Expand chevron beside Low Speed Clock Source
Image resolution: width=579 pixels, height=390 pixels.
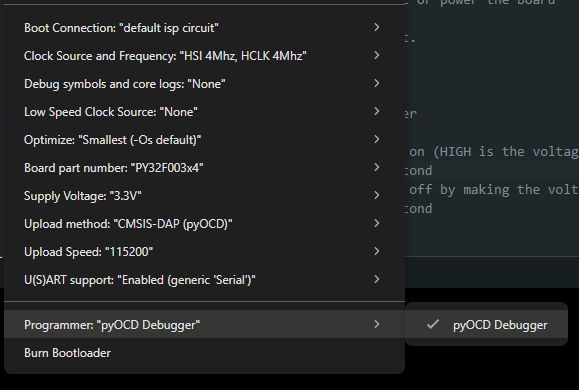377,111
